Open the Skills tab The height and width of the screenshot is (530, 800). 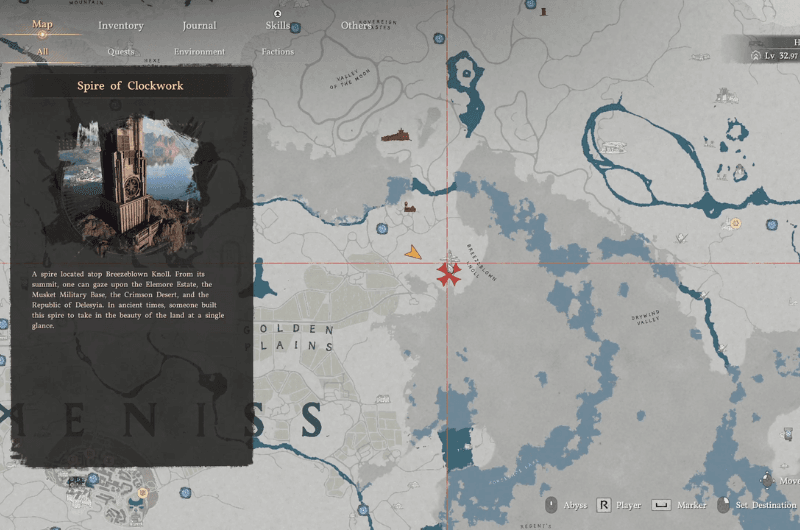(278, 25)
